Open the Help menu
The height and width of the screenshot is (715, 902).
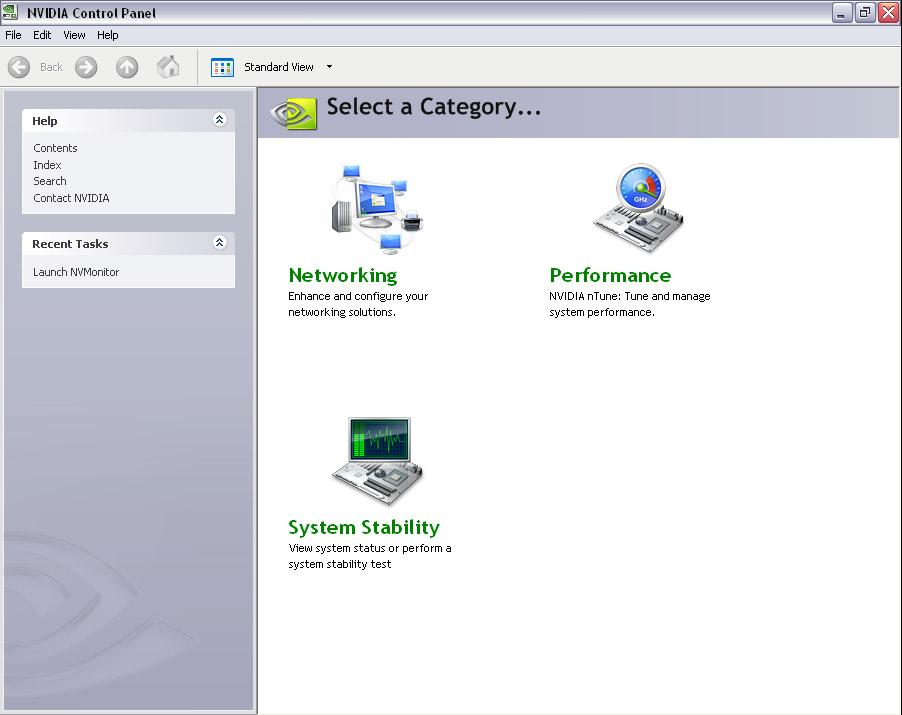pos(108,35)
